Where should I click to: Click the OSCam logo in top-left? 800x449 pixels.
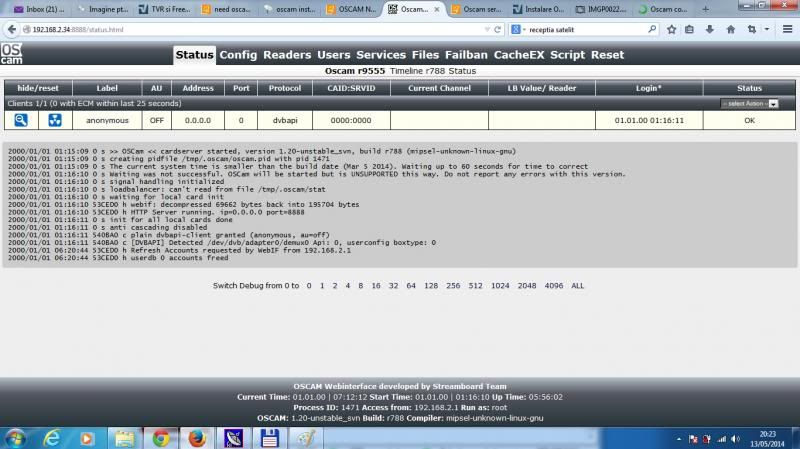(x=12, y=54)
